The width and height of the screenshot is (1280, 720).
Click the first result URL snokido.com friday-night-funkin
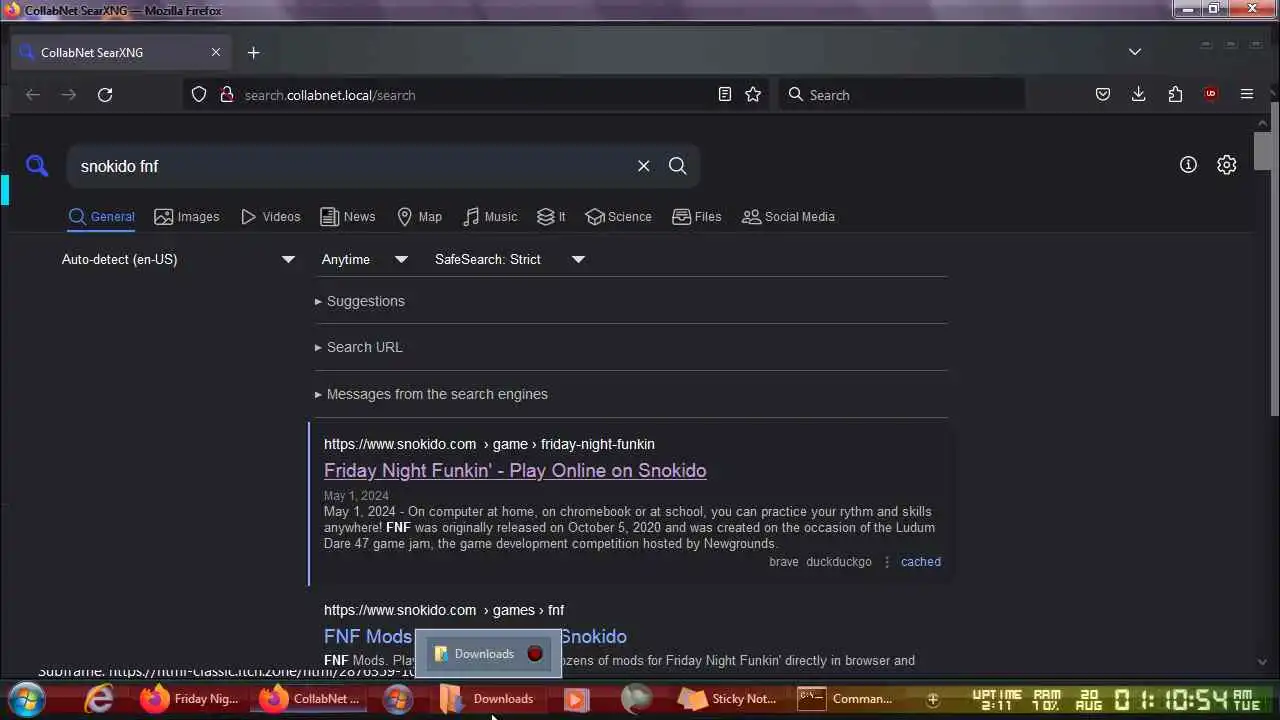[x=489, y=444]
